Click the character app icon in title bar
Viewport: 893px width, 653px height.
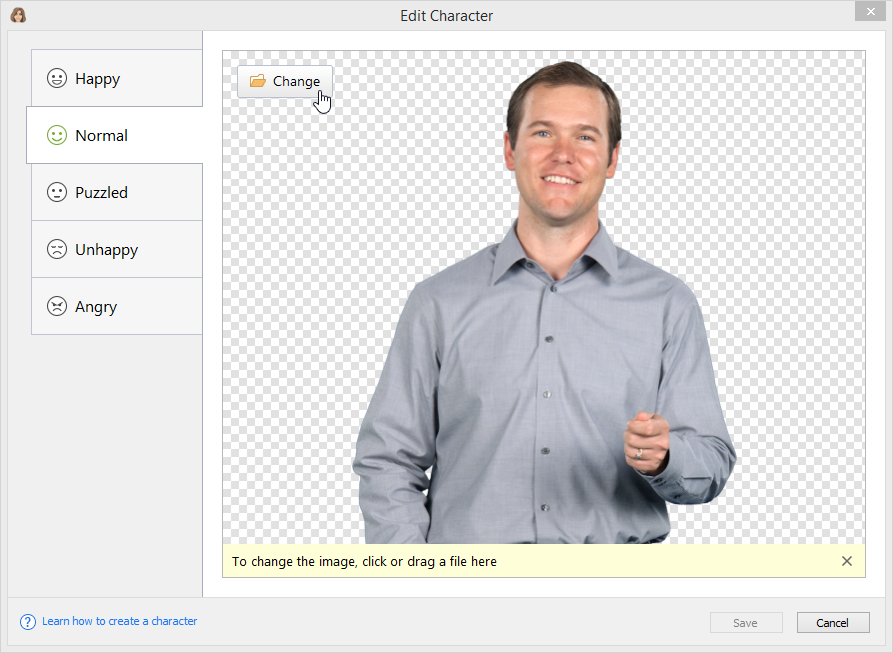tap(18, 15)
